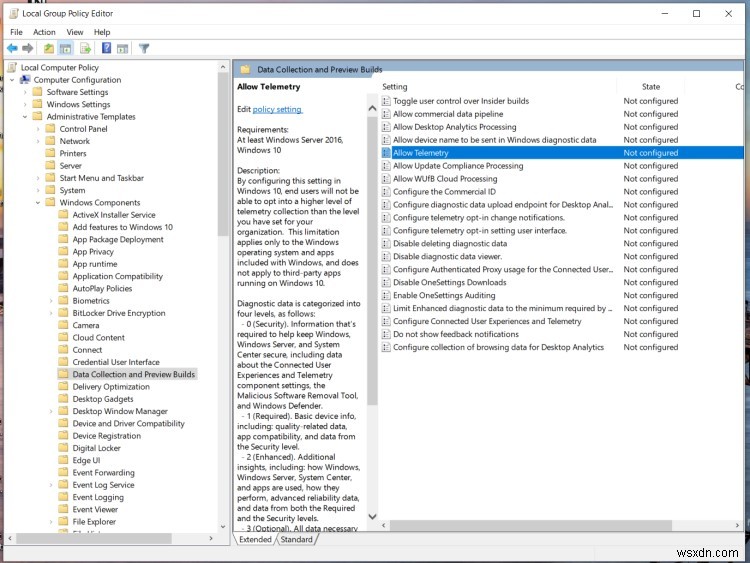The image size is (750, 563).
Task: Select the Event Viewer tree item
Action: 95,509
